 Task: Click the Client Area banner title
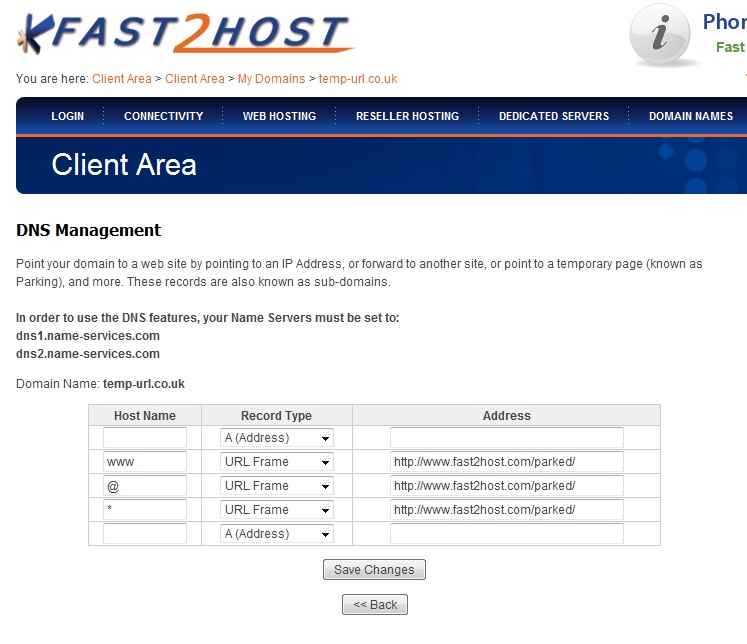pos(124,165)
